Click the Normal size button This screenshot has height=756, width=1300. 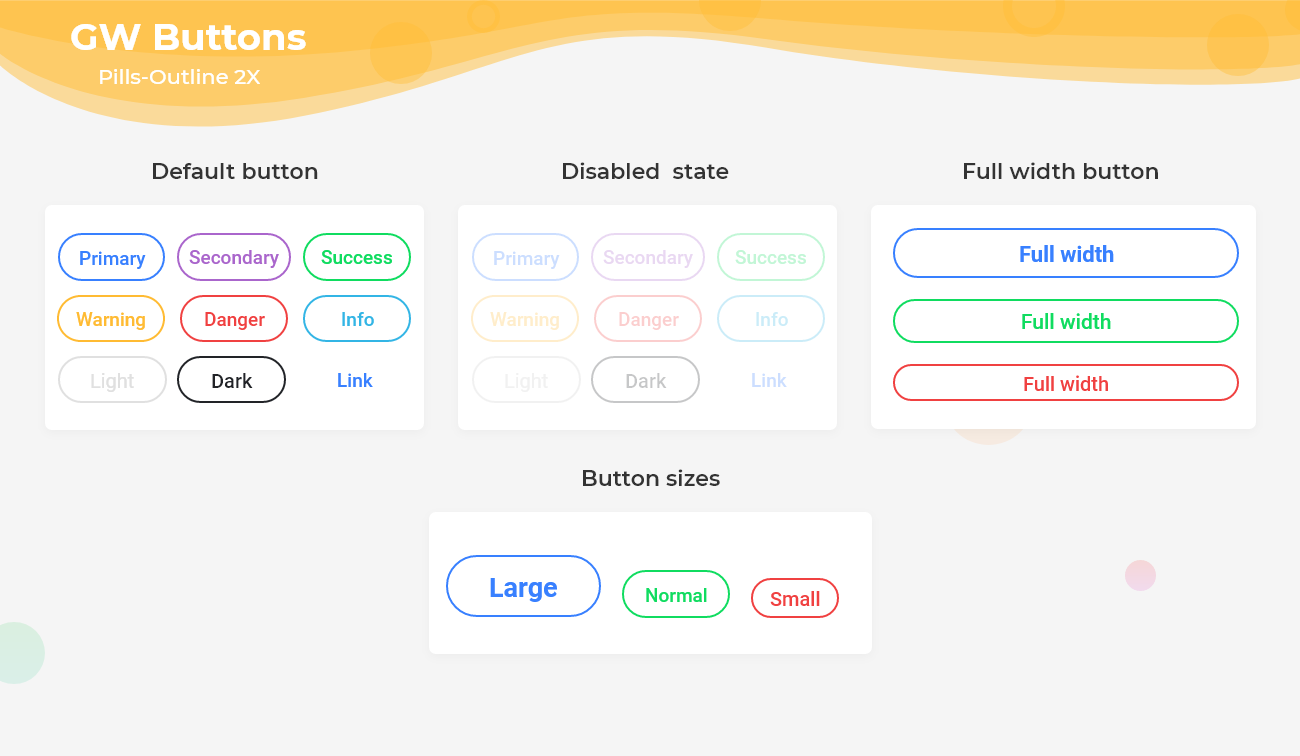pyautogui.click(x=676, y=594)
